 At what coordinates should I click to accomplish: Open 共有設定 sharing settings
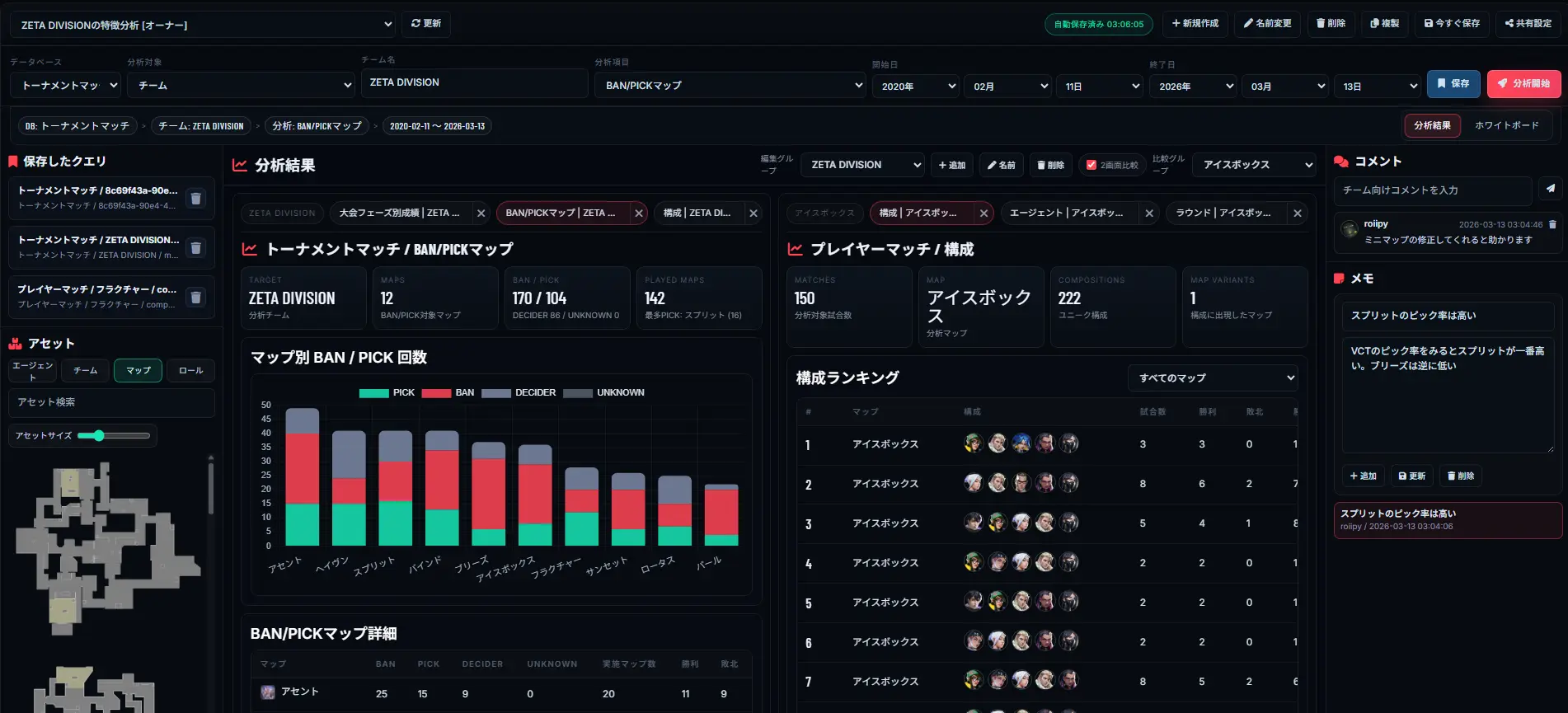coord(1528,23)
